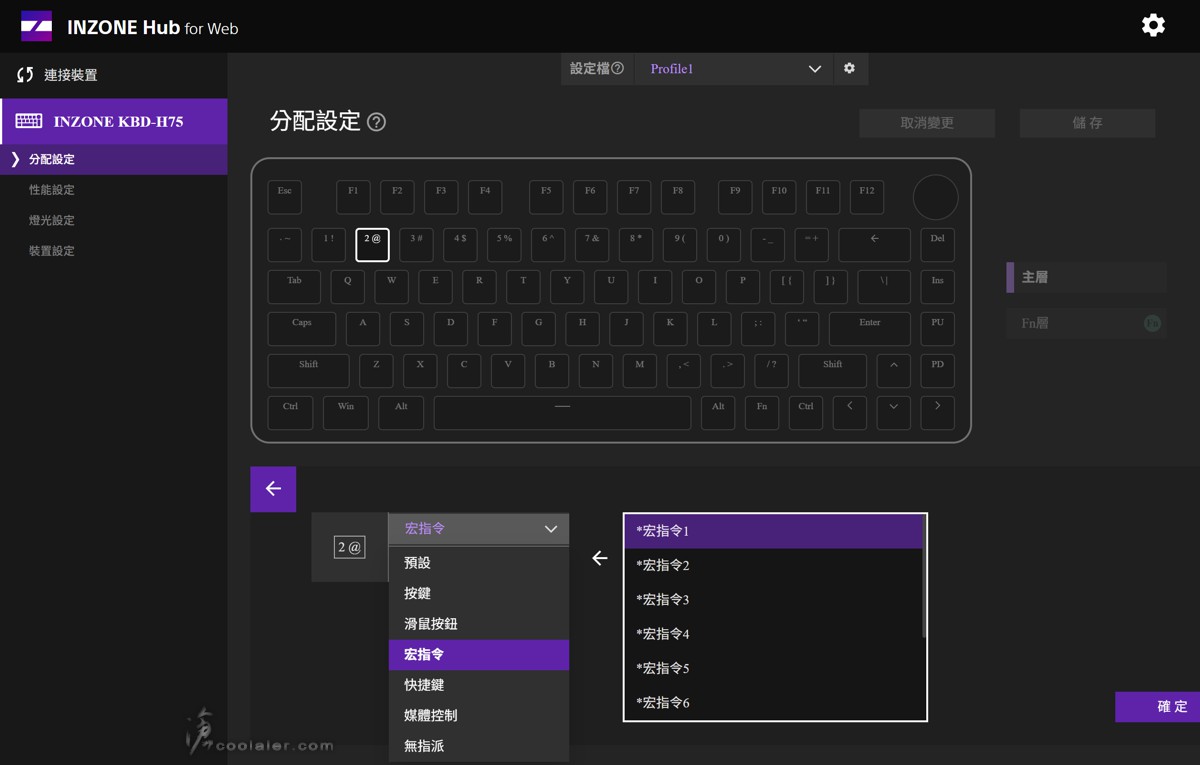Choose 滑鼠按鈕 from the dropdown list
Viewport: 1200px width, 765px height.
pyautogui.click(x=478, y=624)
